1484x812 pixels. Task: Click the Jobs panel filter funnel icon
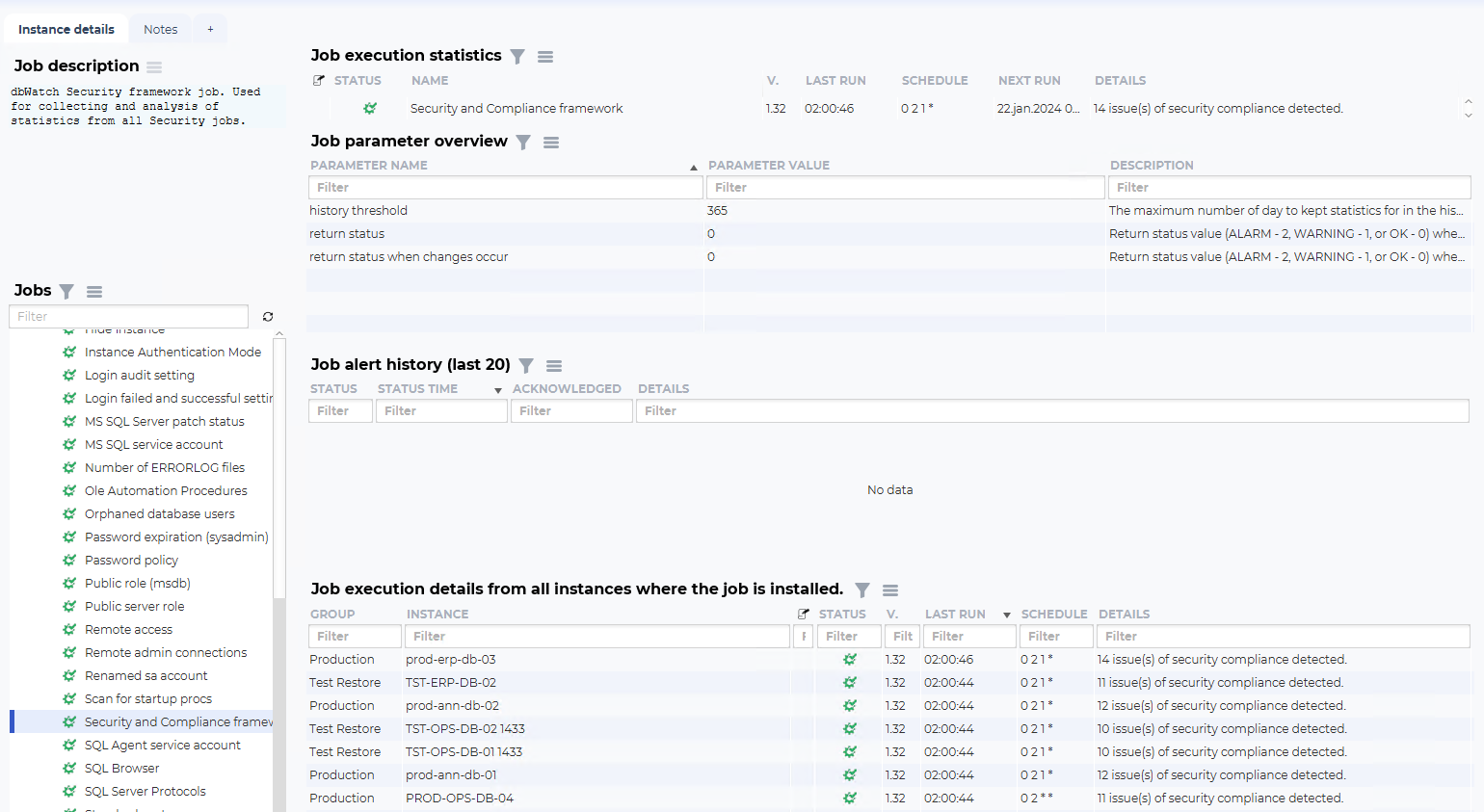tap(66, 292)
